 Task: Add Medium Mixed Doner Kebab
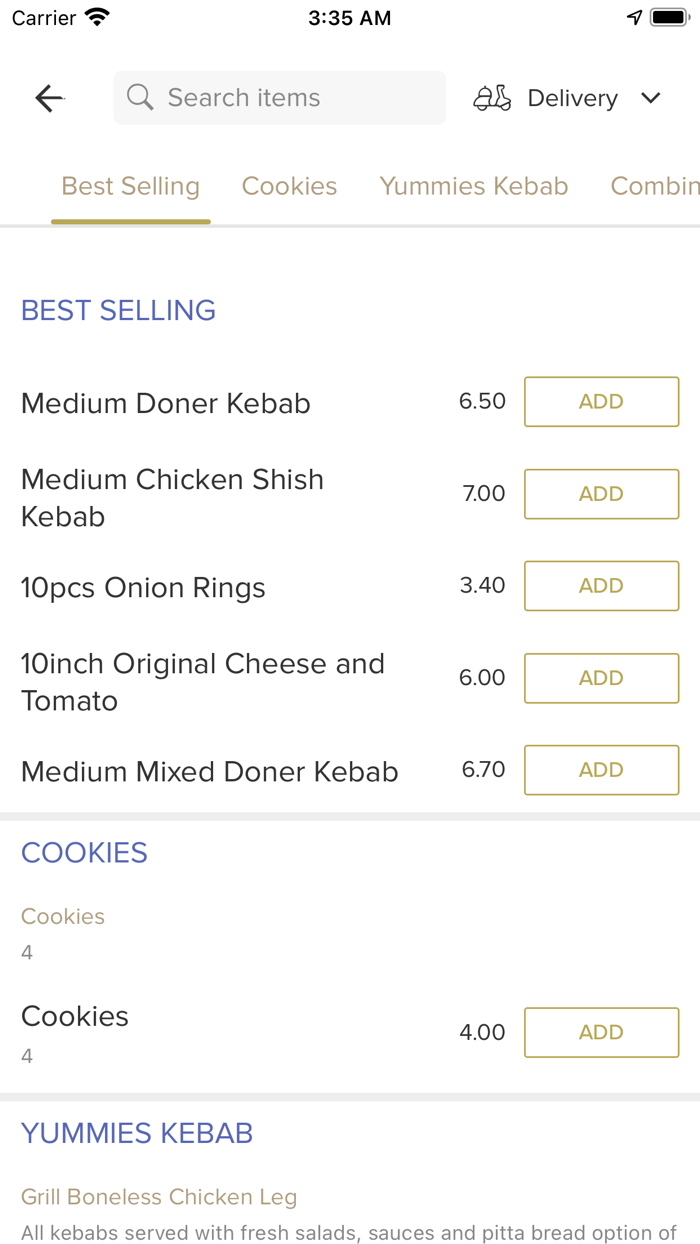pyautogui.click(x=601, y=770)
